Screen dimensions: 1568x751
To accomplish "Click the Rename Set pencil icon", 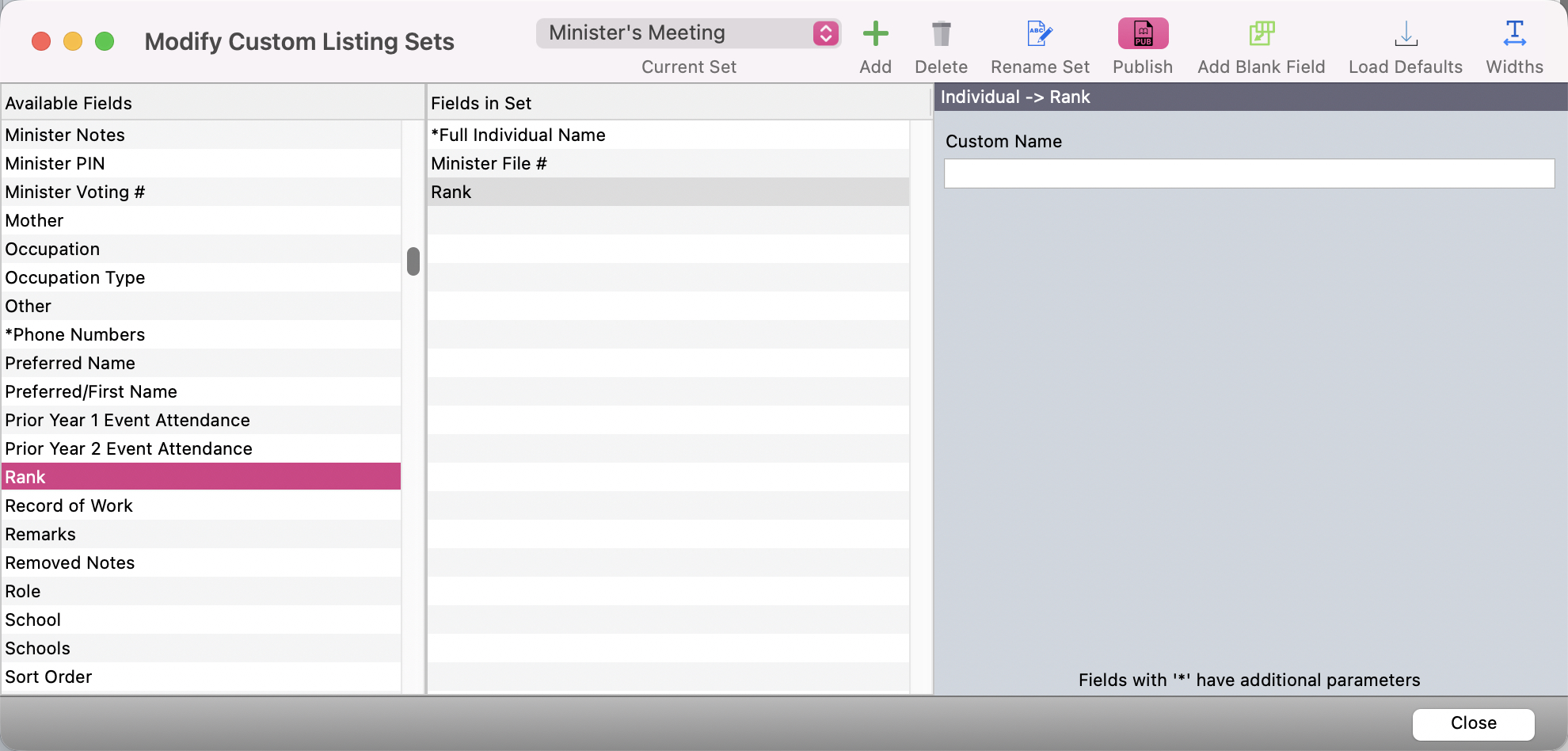I will point(1039,33).
